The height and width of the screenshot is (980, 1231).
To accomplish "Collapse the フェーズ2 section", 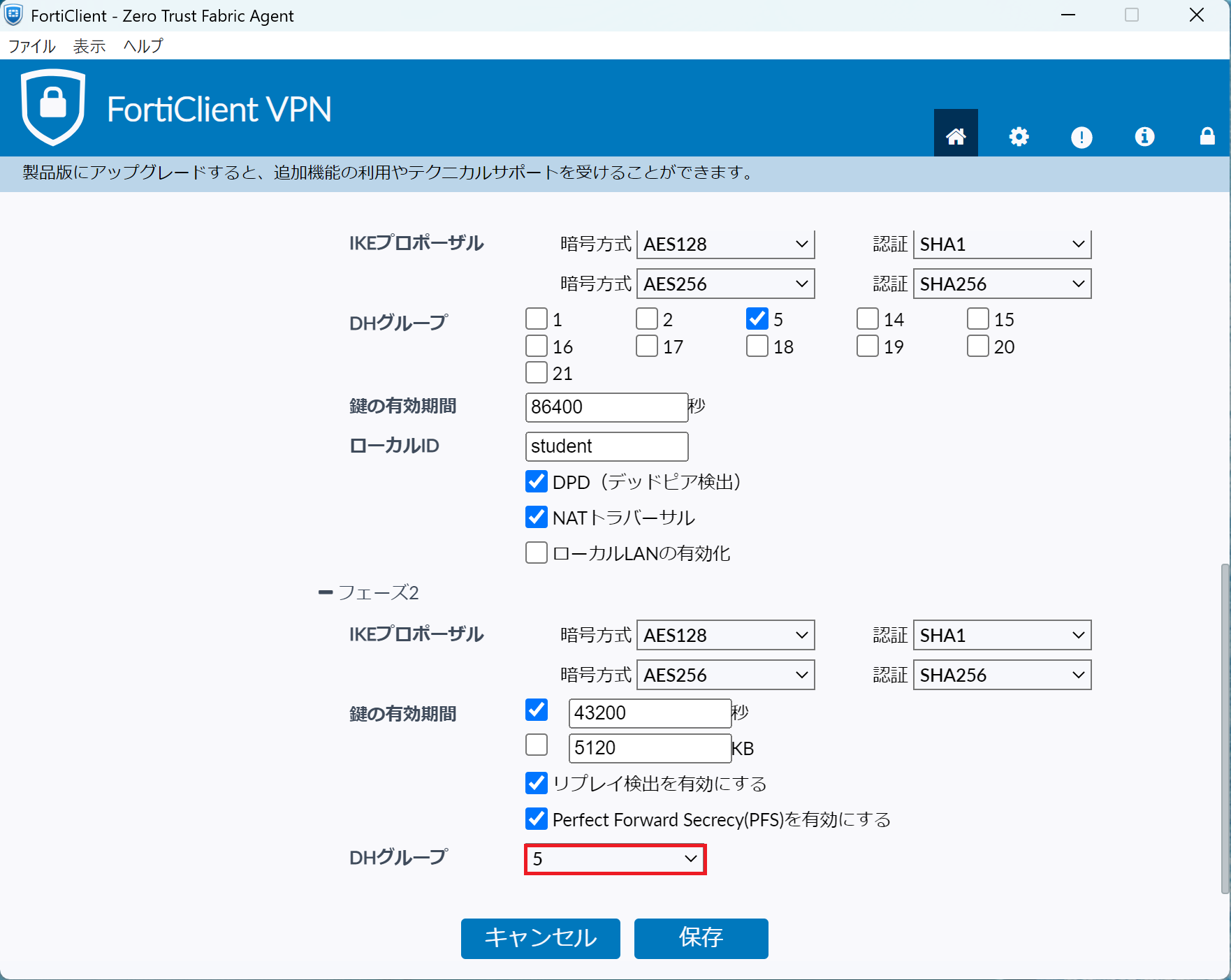I will 325,592.
